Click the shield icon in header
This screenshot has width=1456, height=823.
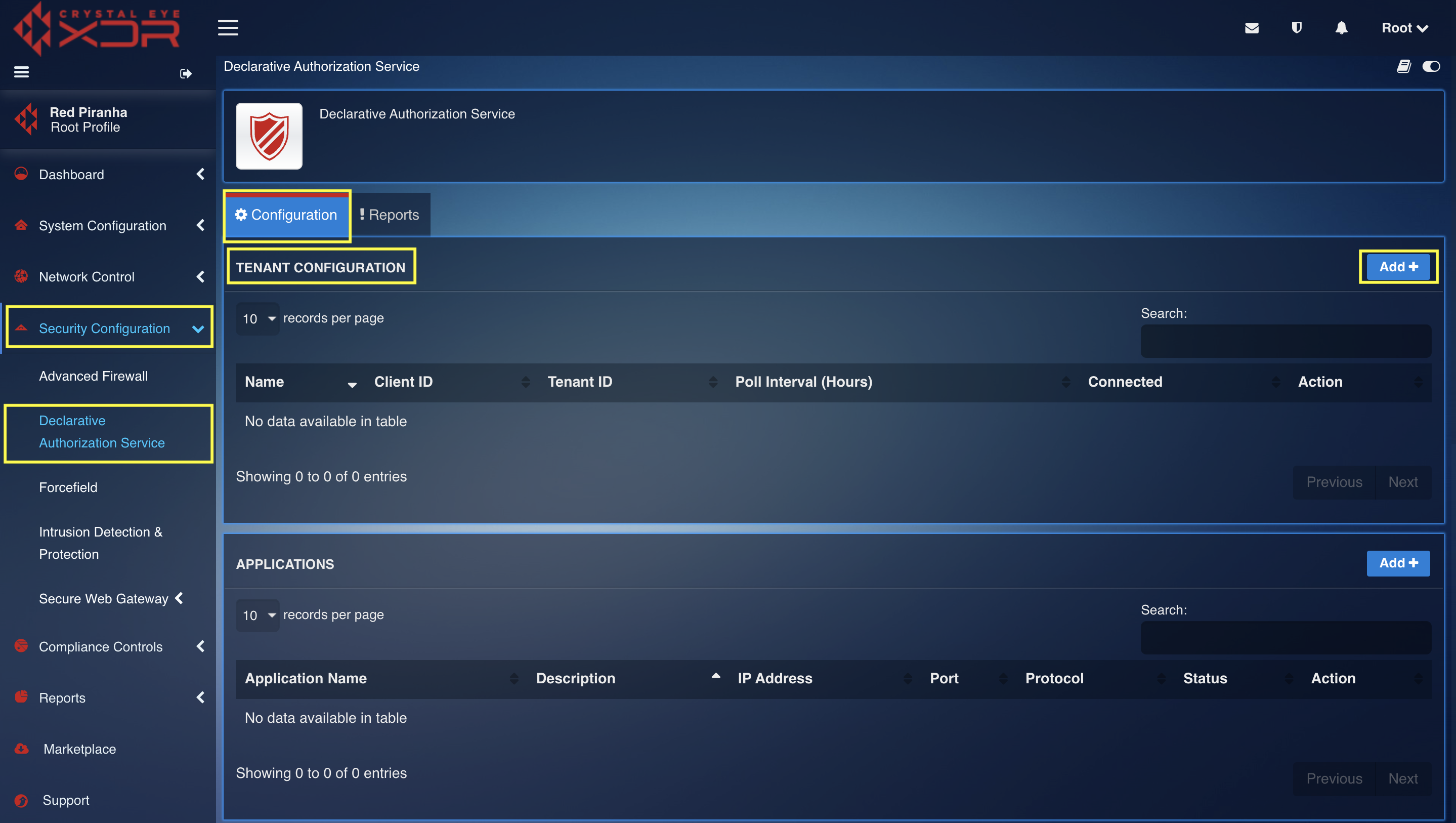point(1297,28)
